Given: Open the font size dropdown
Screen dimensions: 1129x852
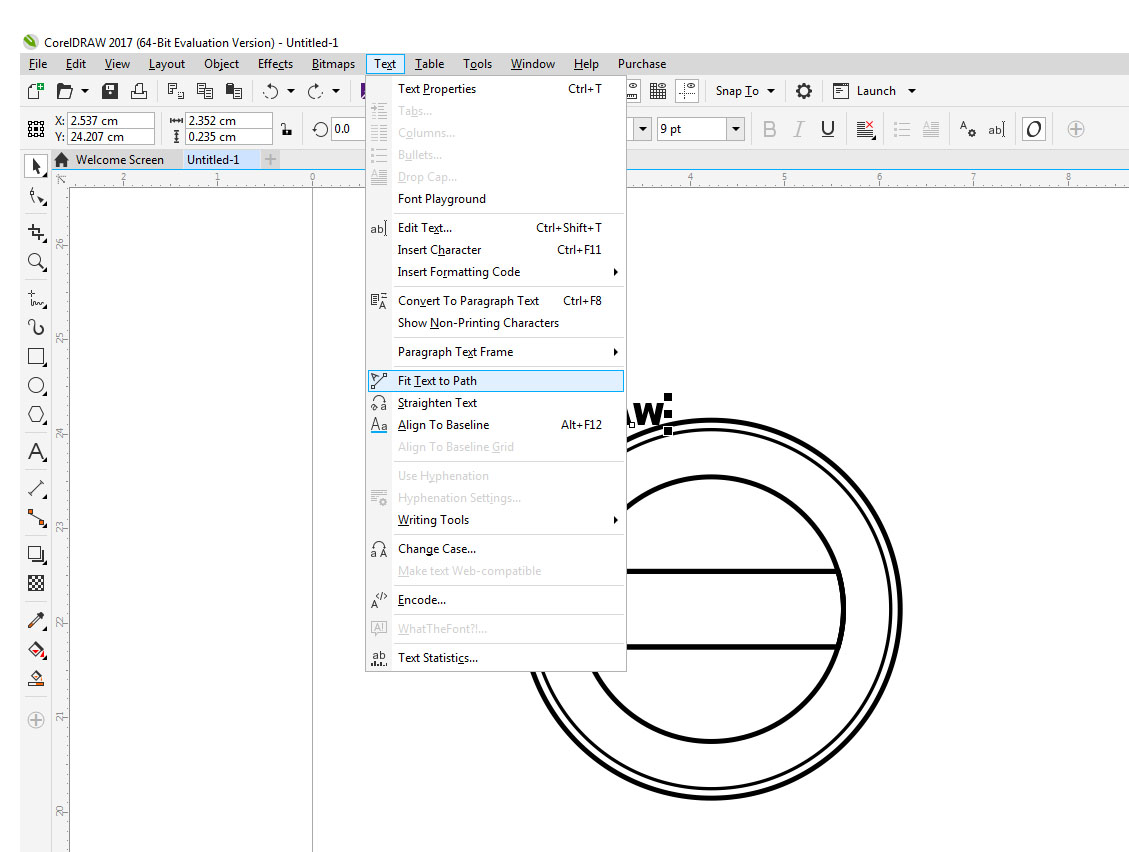Looking at the screenshot, I should coord(735,129).
